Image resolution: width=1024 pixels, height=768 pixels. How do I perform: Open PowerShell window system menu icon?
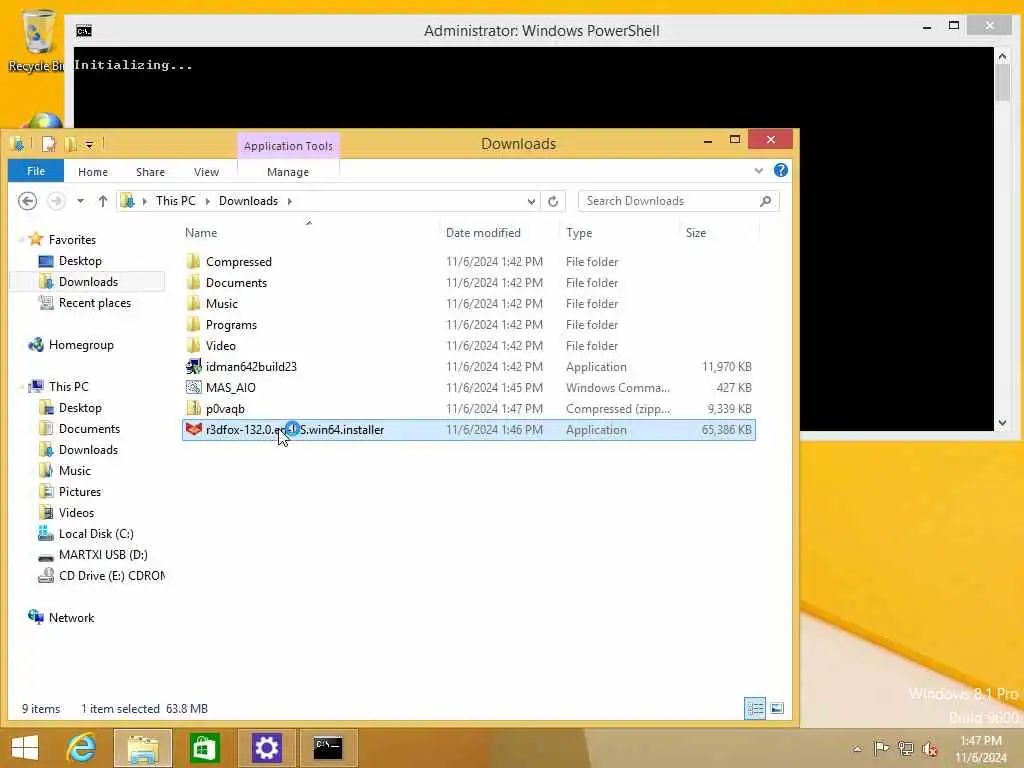pyautogui.click(x=84, y=31)
